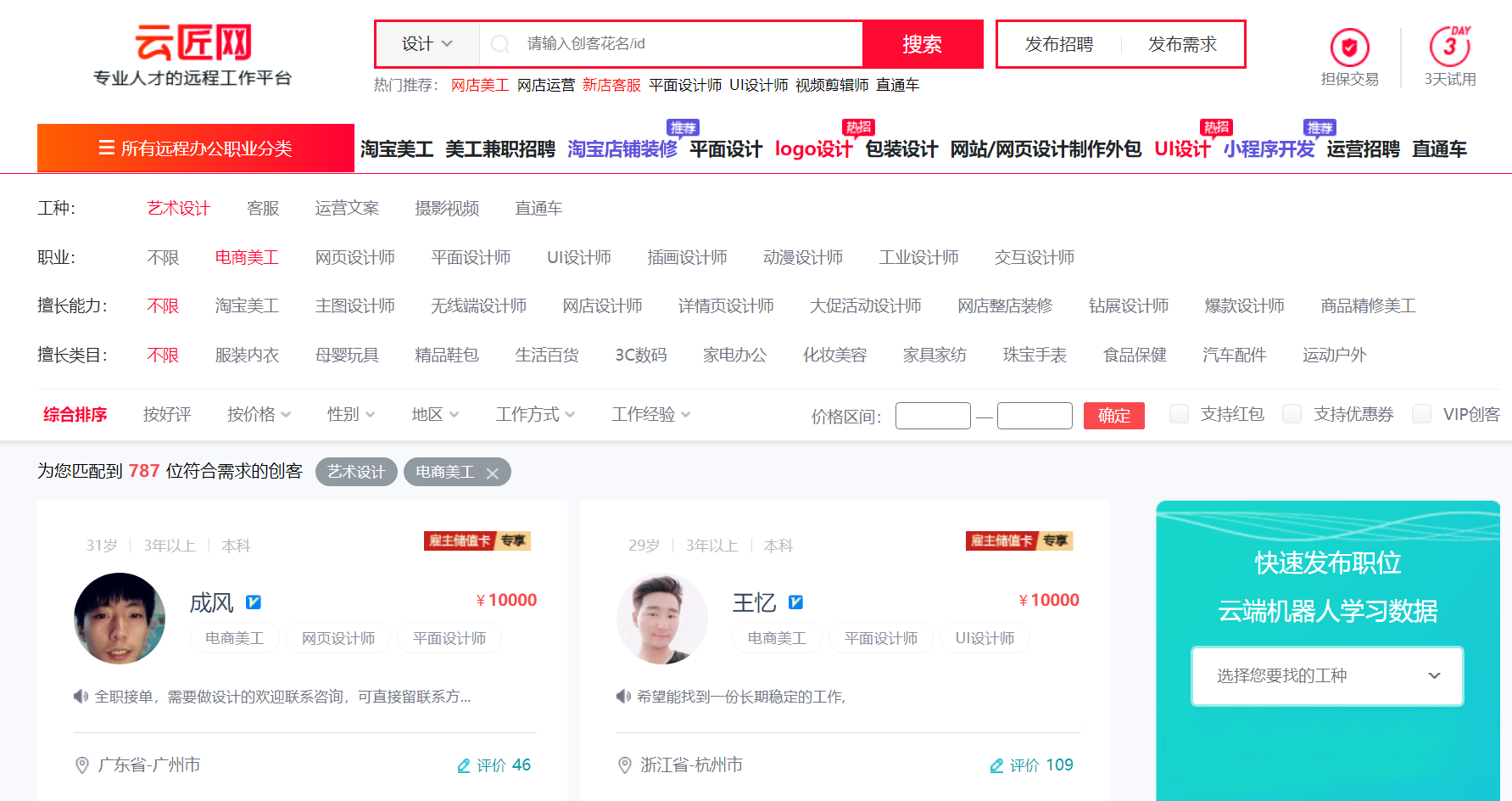
Task: Select 平面设计 in the navigation bar
Action: pos(725,148)
